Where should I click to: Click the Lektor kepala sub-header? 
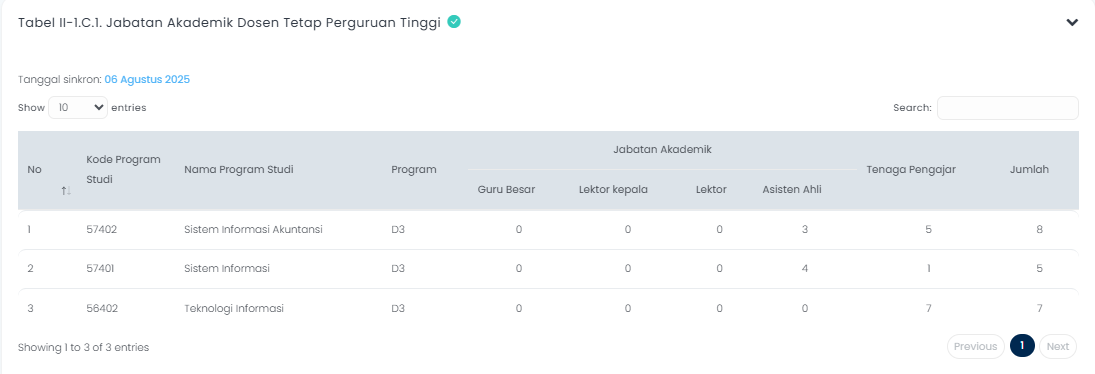pos(613,189)
